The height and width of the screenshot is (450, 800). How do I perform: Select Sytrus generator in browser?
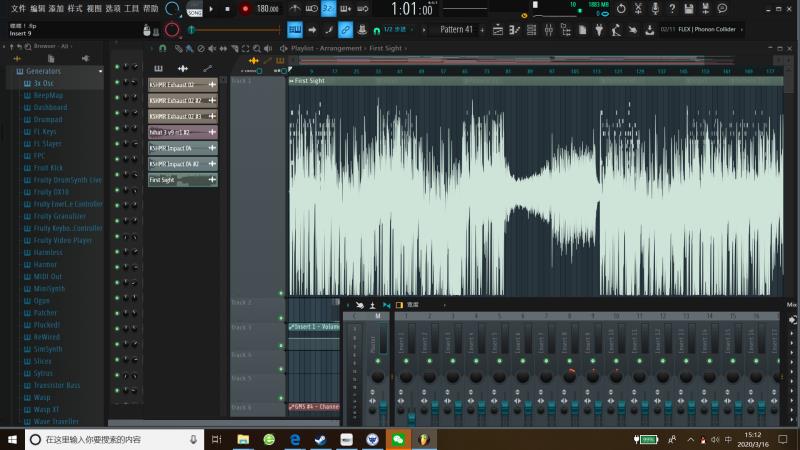coord(43,373)
